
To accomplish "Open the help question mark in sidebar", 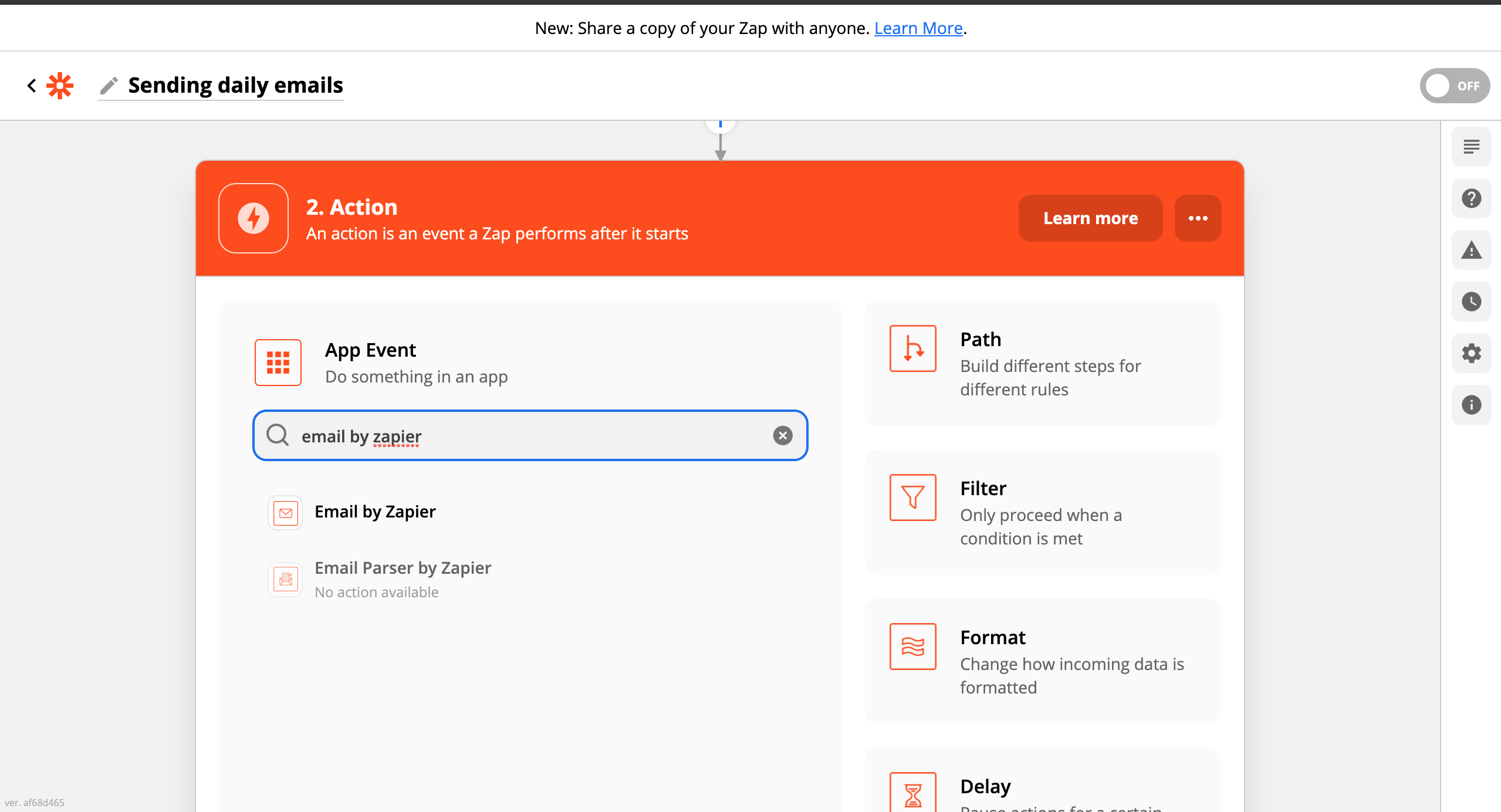I will point(1471,198).
